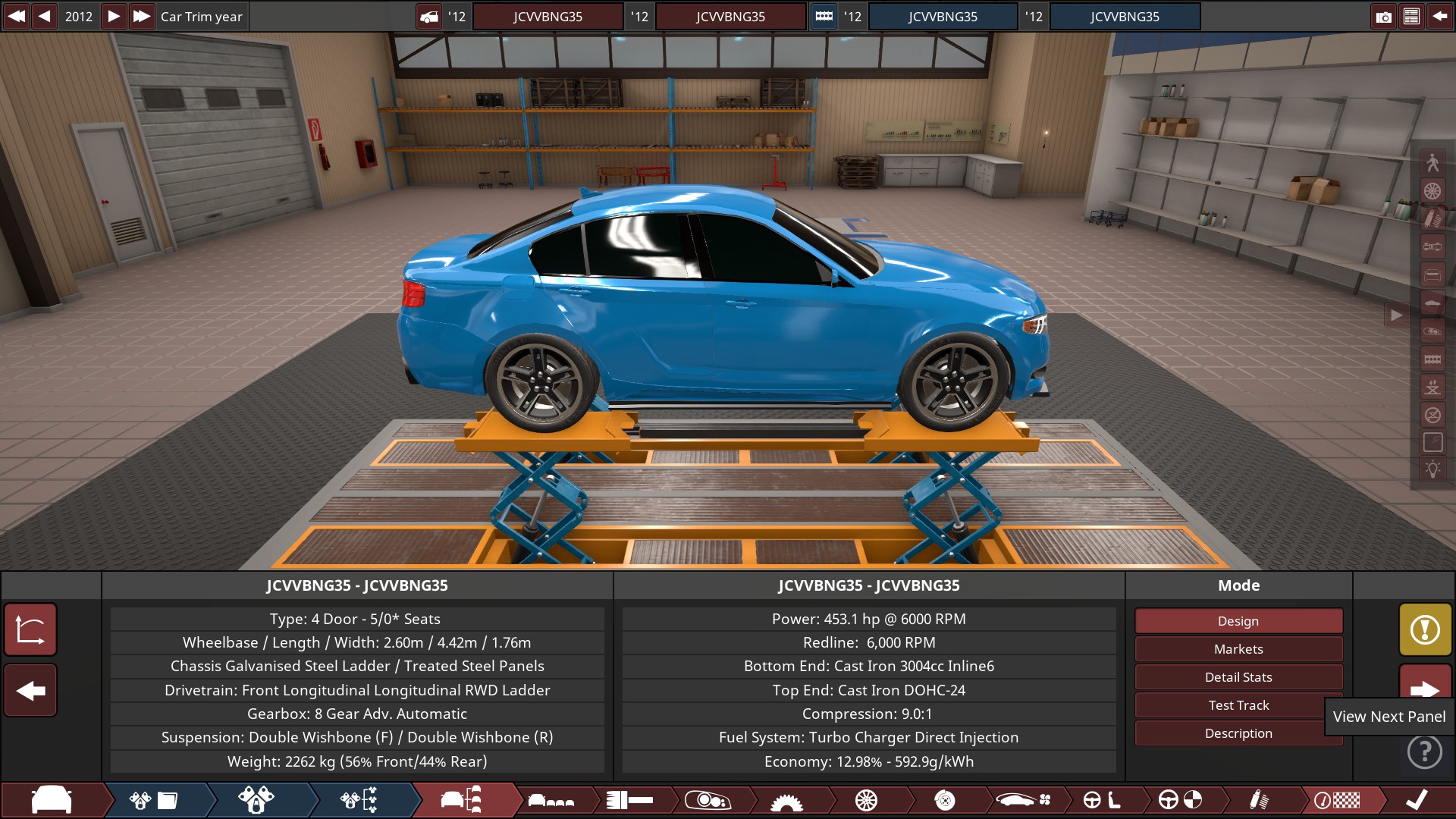Toggle the pedestrian figure view
Screen dimensions: 1456x819
pos(1432,162)
